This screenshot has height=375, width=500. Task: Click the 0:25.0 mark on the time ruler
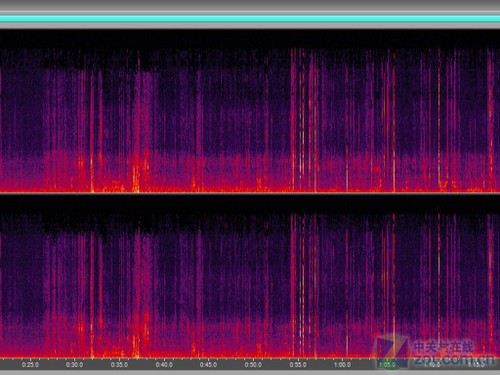pos(30,365)
